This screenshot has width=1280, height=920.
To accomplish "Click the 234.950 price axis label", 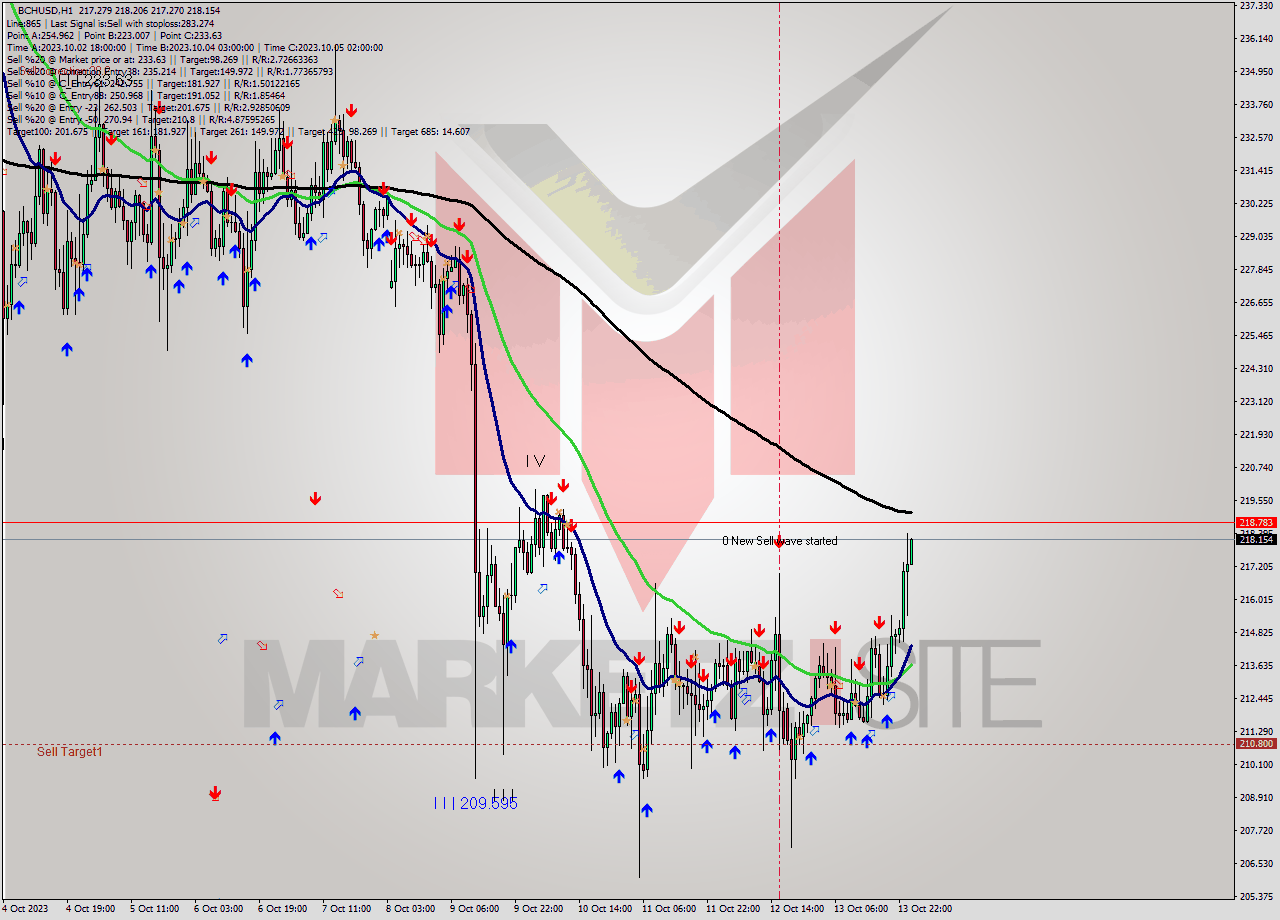I will coord(1256,72).
